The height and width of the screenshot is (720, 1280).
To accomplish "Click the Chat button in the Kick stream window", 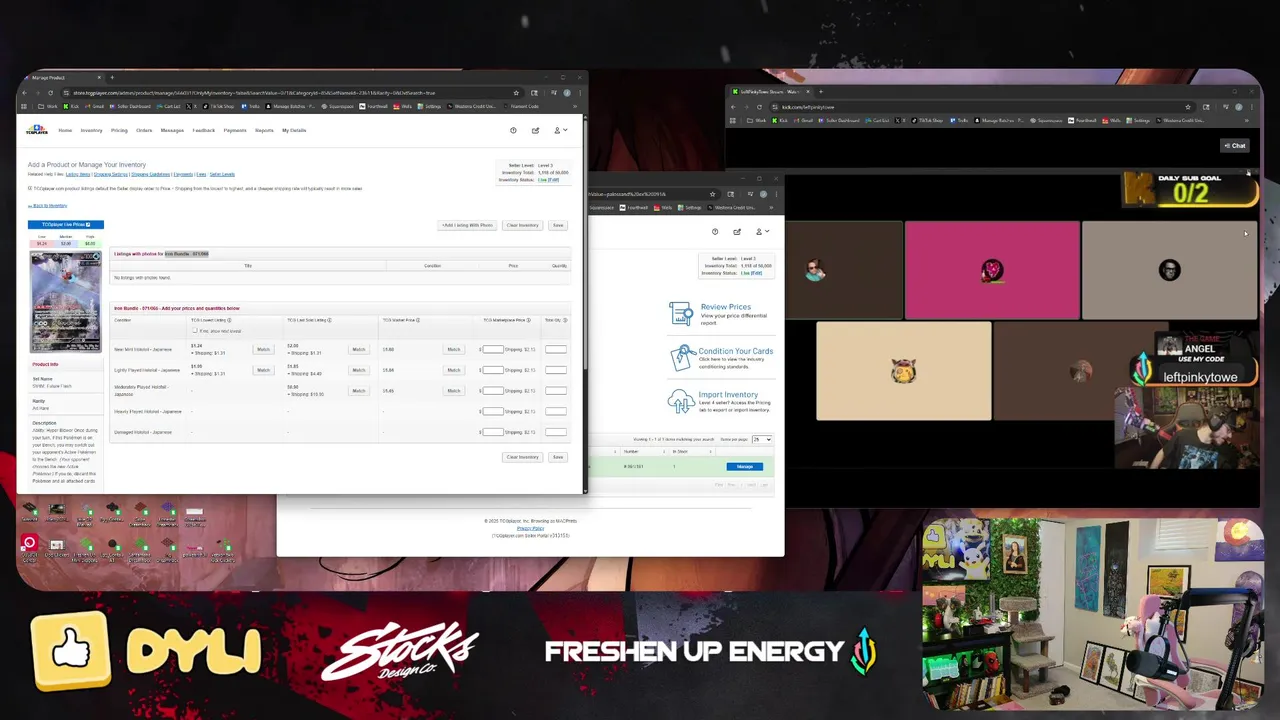I will 1235,145.
